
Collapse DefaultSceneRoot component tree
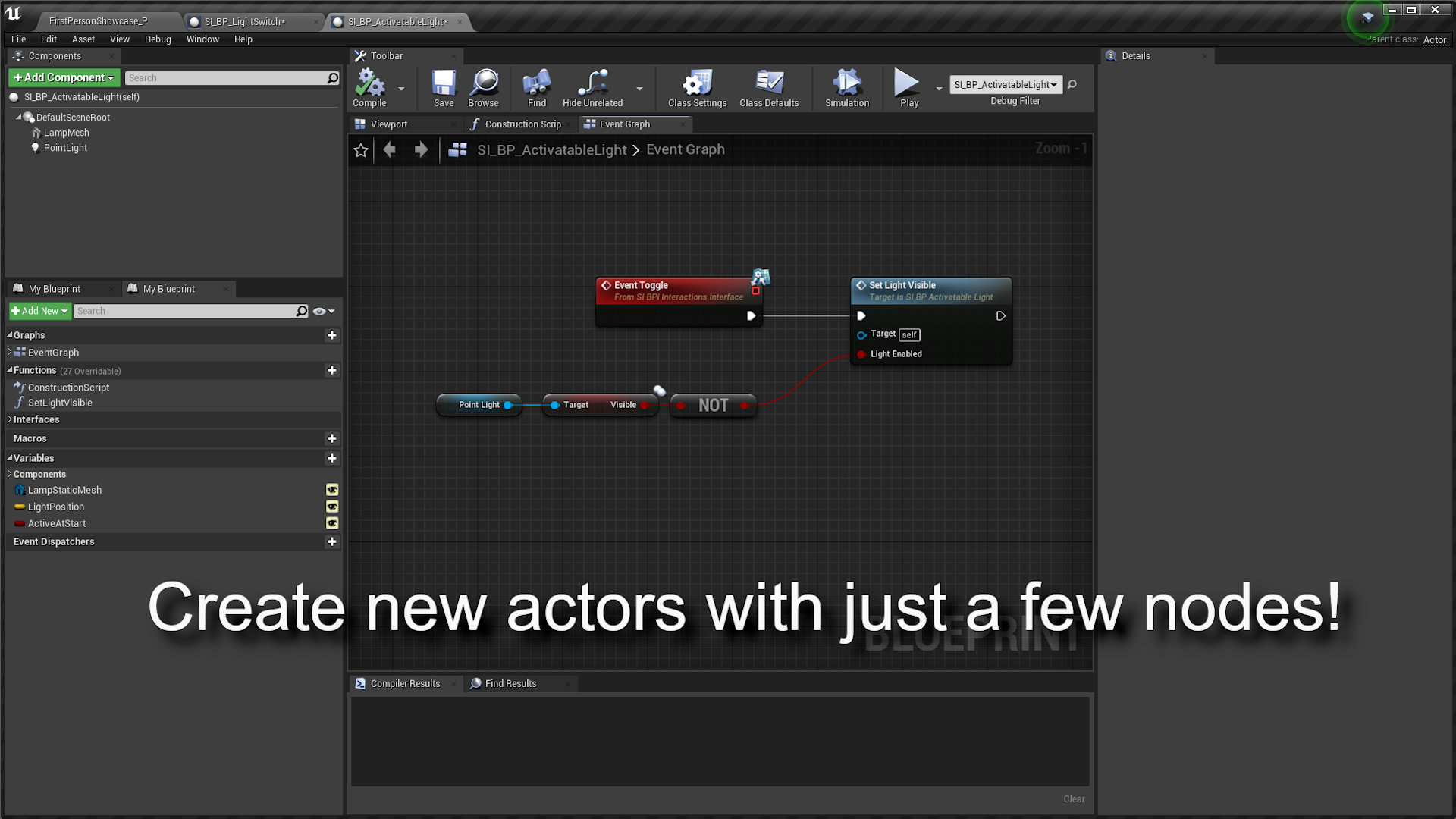[18, 118]
